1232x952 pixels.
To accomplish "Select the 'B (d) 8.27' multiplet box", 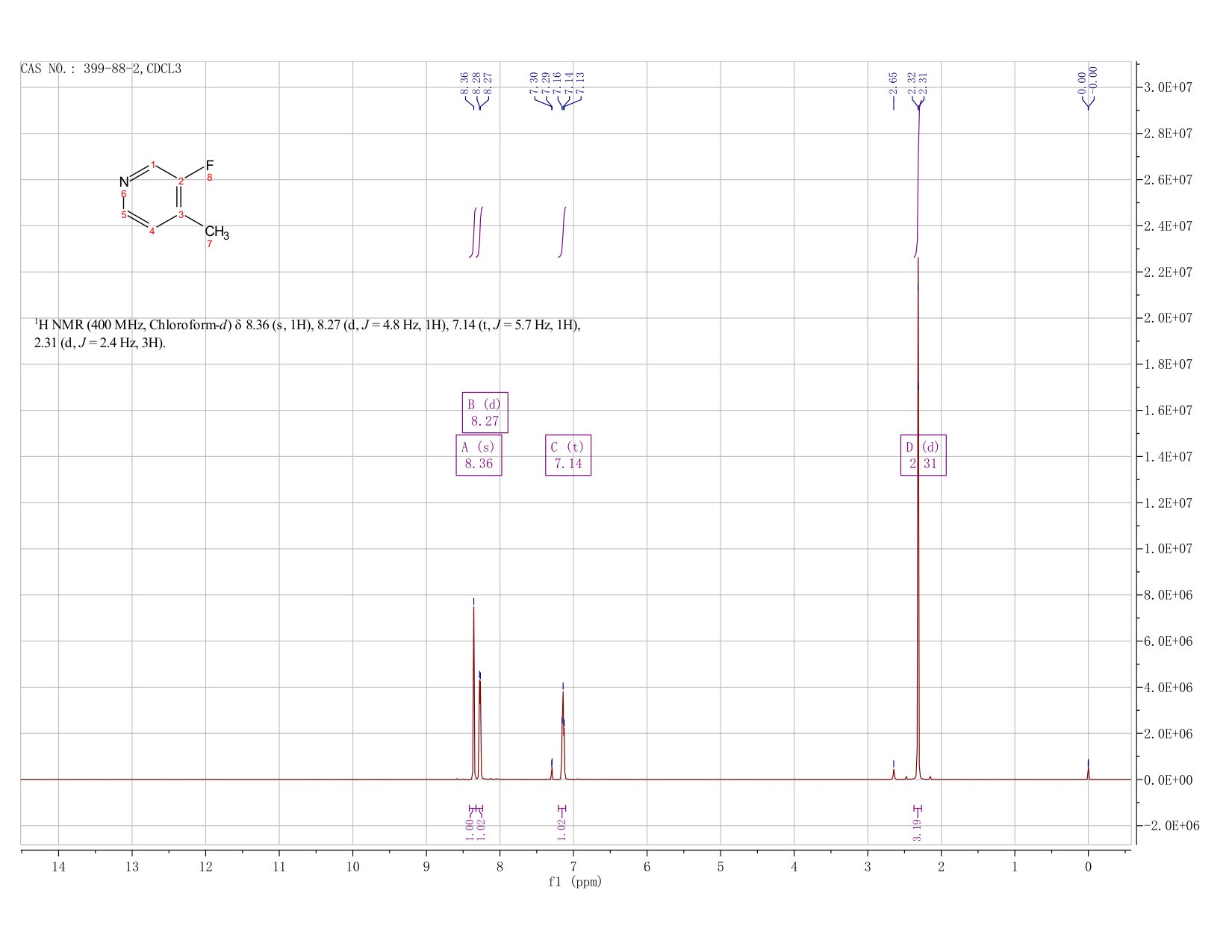I will click(x=485, y=412).
